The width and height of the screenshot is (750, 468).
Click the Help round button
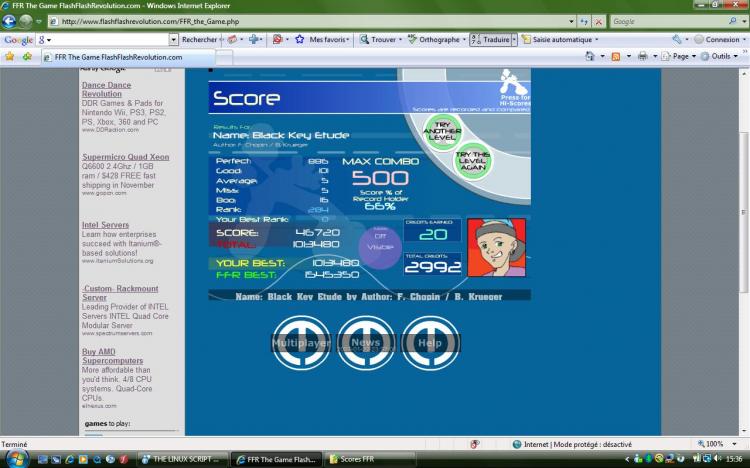coord(430,343)
